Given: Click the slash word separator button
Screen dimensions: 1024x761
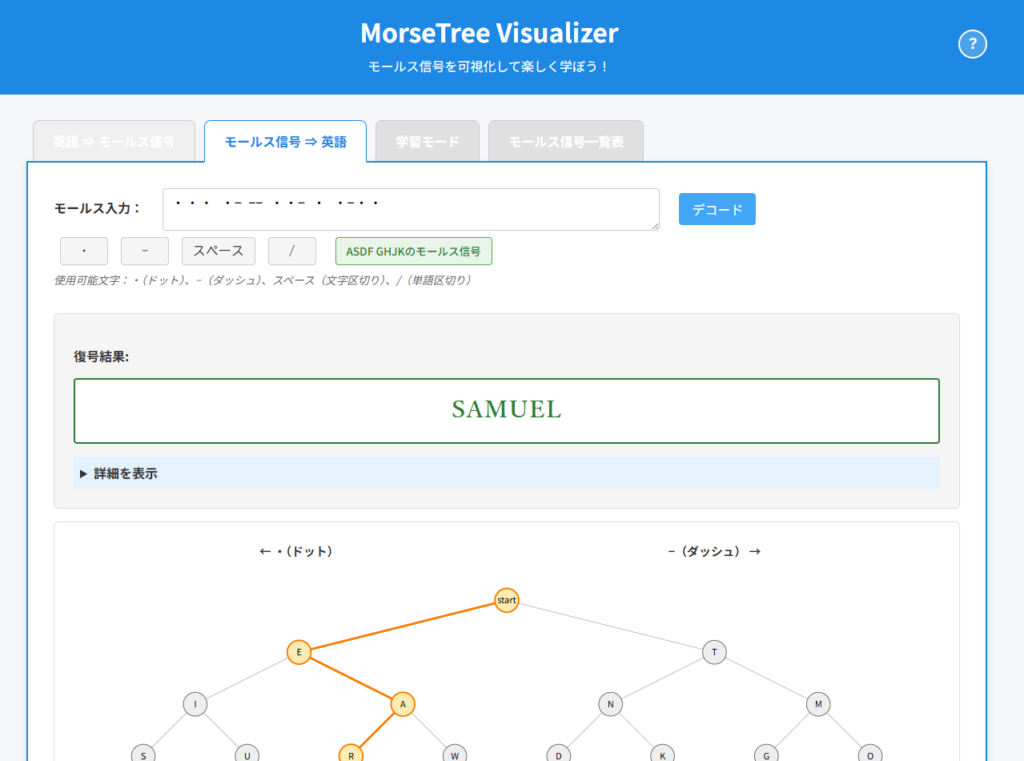Looking at the screenshot, I should click(291, 251).
